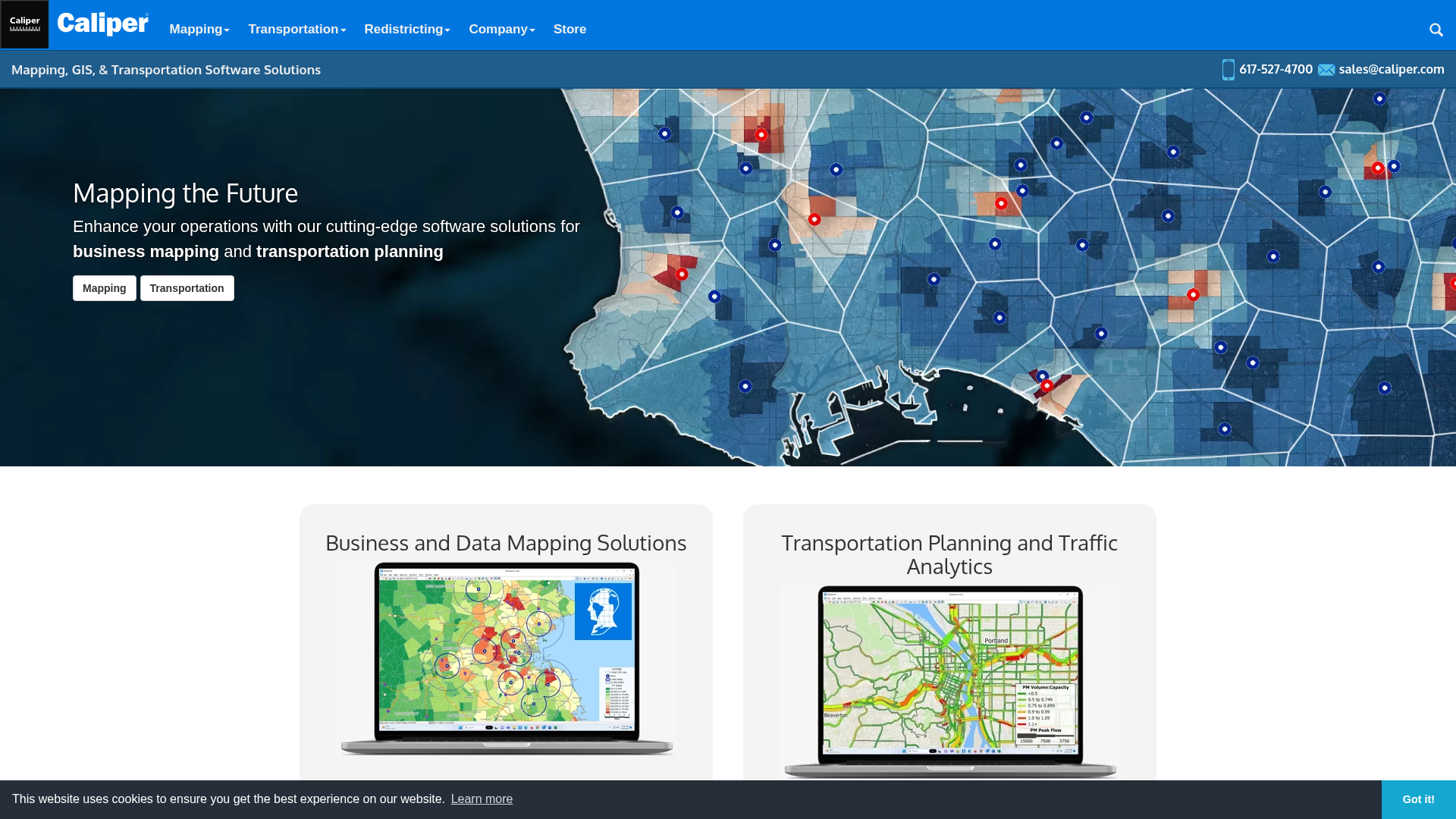
Task: Open the Learn more cookie link
Action: 482,799
